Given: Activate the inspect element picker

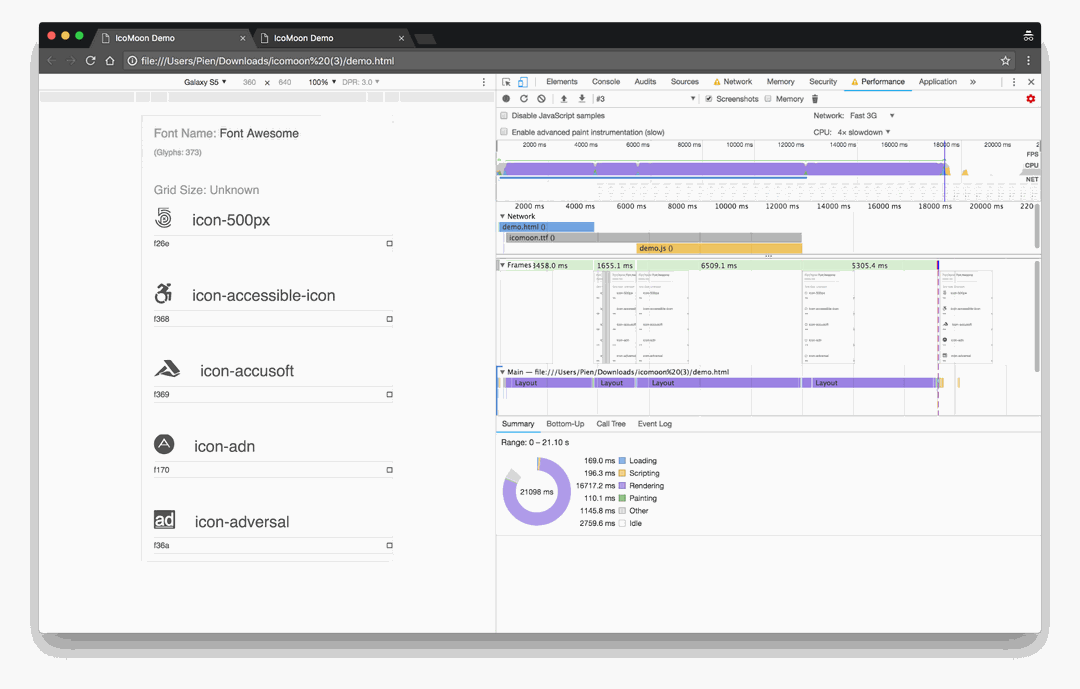Looking at the screenshot, I should (x=507, y=82).
